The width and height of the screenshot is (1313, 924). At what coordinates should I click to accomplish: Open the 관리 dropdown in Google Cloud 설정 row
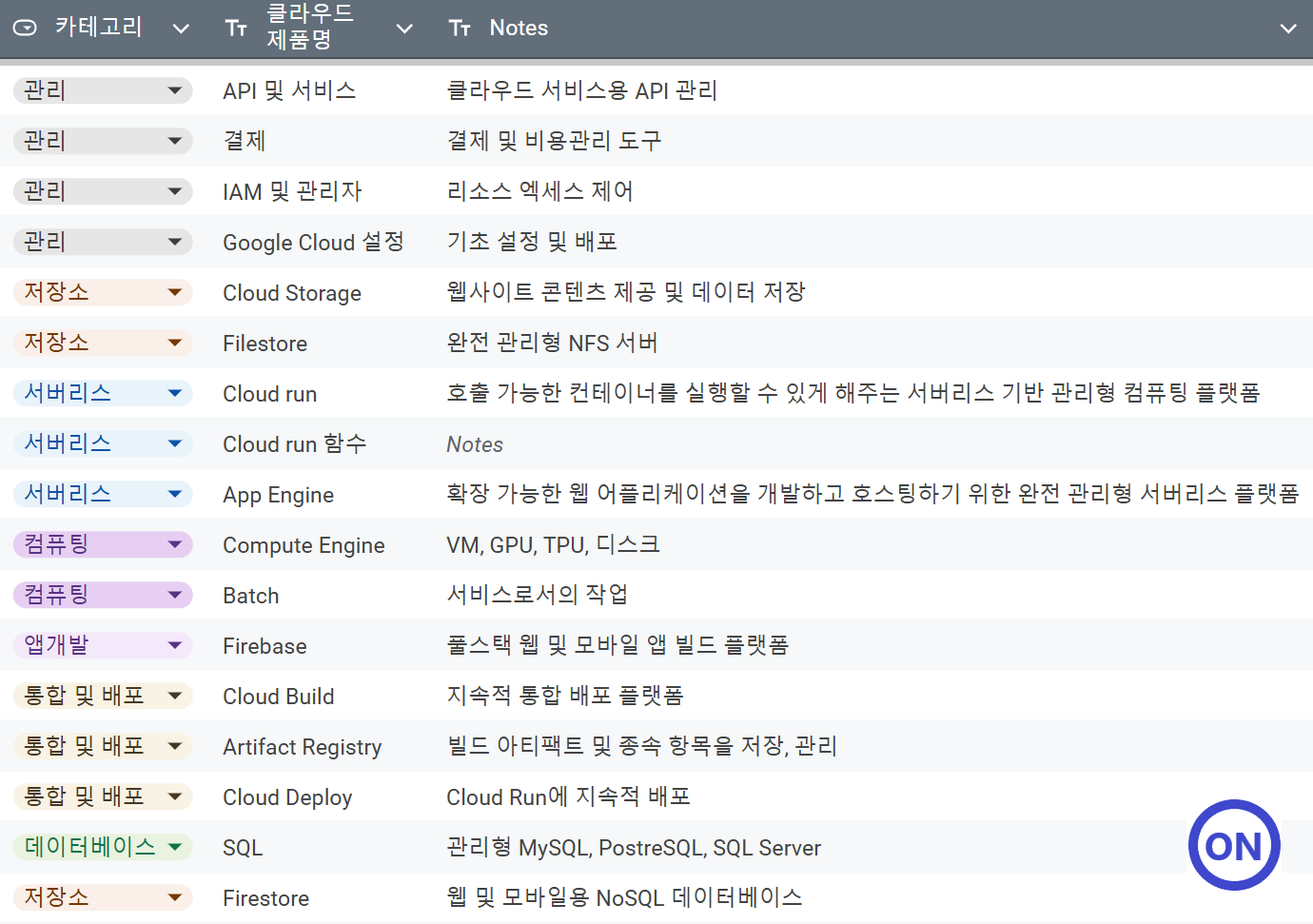coord(103,242)
